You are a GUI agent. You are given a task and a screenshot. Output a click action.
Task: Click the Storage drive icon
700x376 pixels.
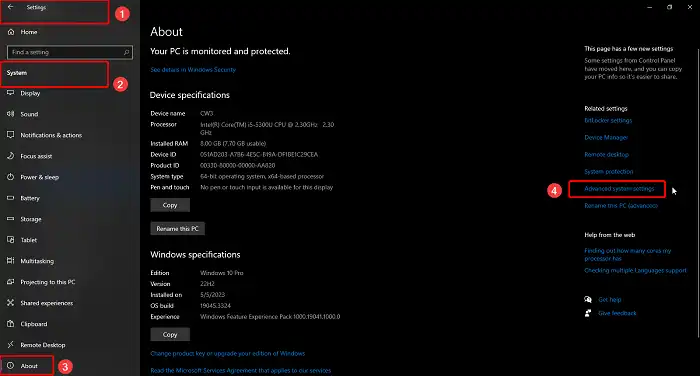coord(11,219)
